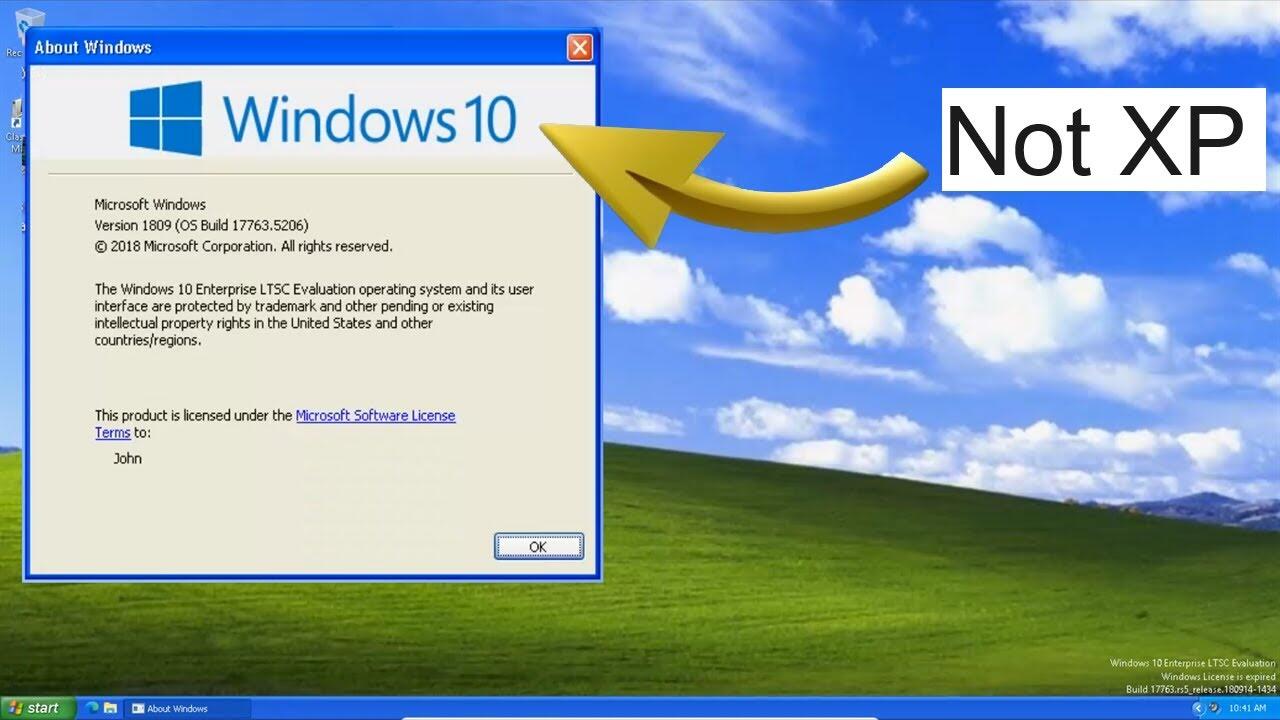Viewport: 1280px width, 720px height.
Task: Expand hidden system tray icons chevron
Action: [x=1198, y=708]
